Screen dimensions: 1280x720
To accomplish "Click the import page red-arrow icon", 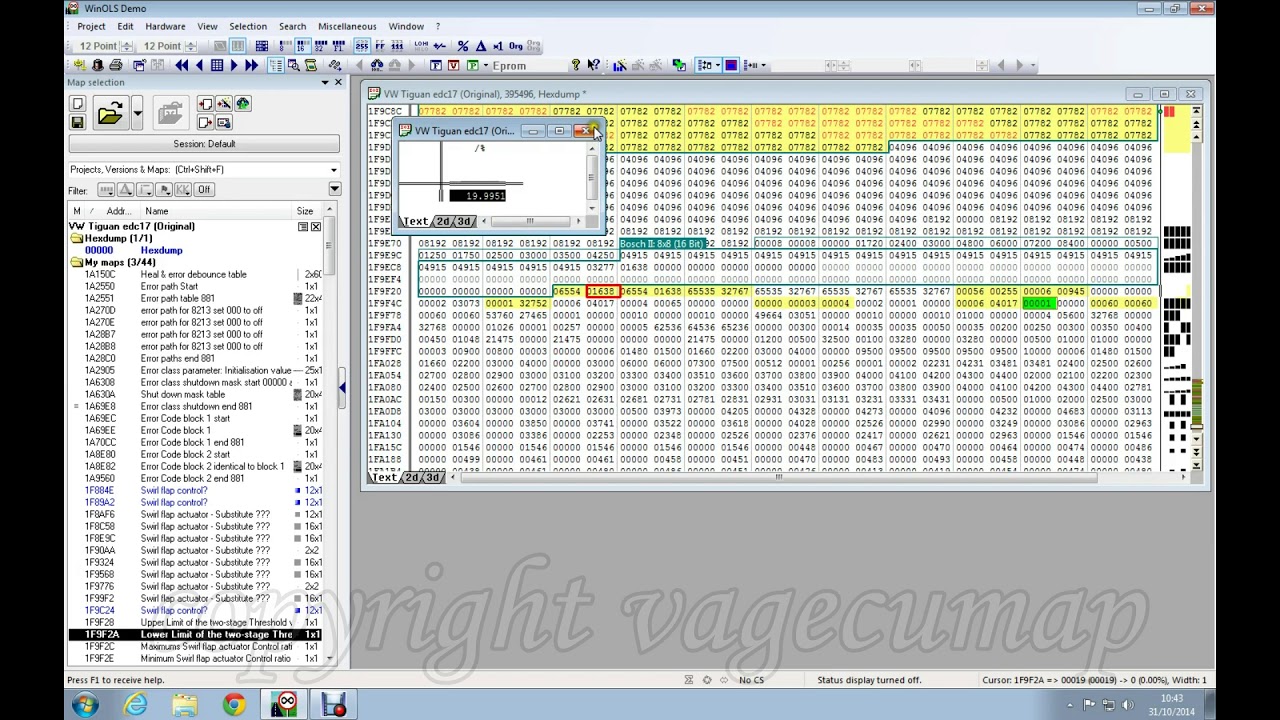I will click(205, 104).
